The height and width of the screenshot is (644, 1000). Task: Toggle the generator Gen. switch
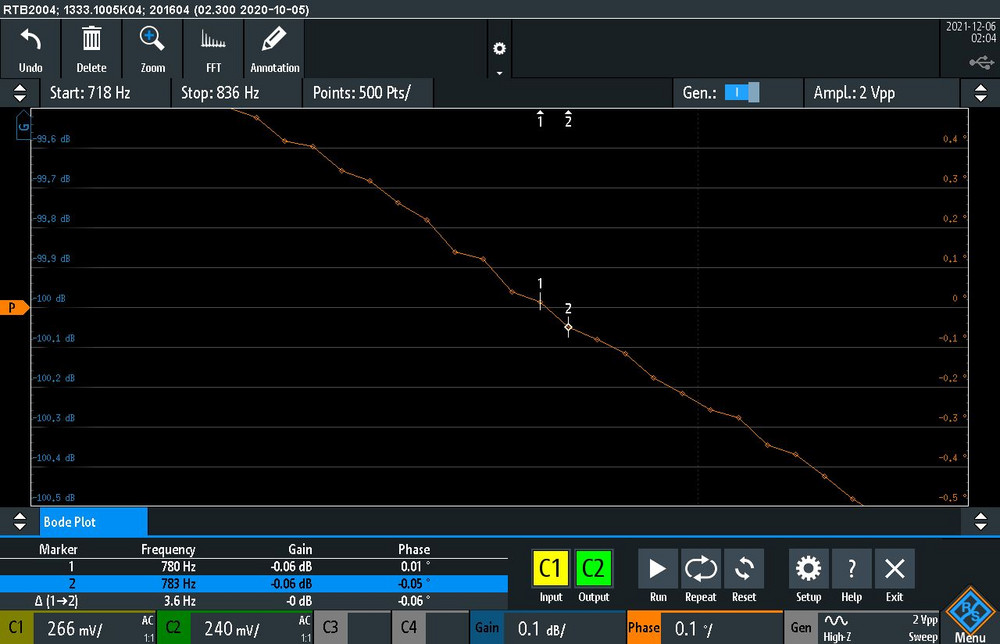click(x=742, y=92)
